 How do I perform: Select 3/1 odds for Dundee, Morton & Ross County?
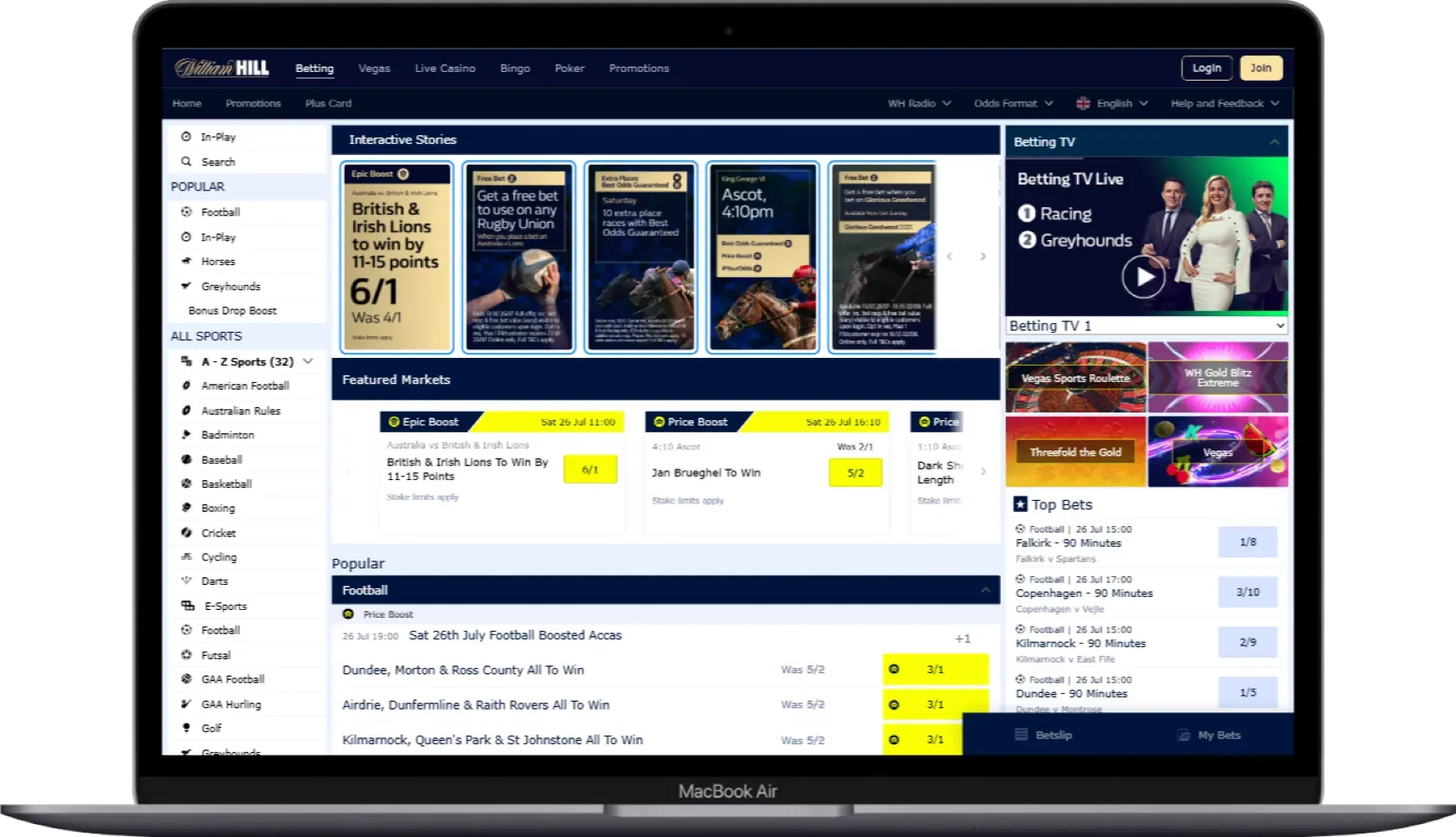935,670
